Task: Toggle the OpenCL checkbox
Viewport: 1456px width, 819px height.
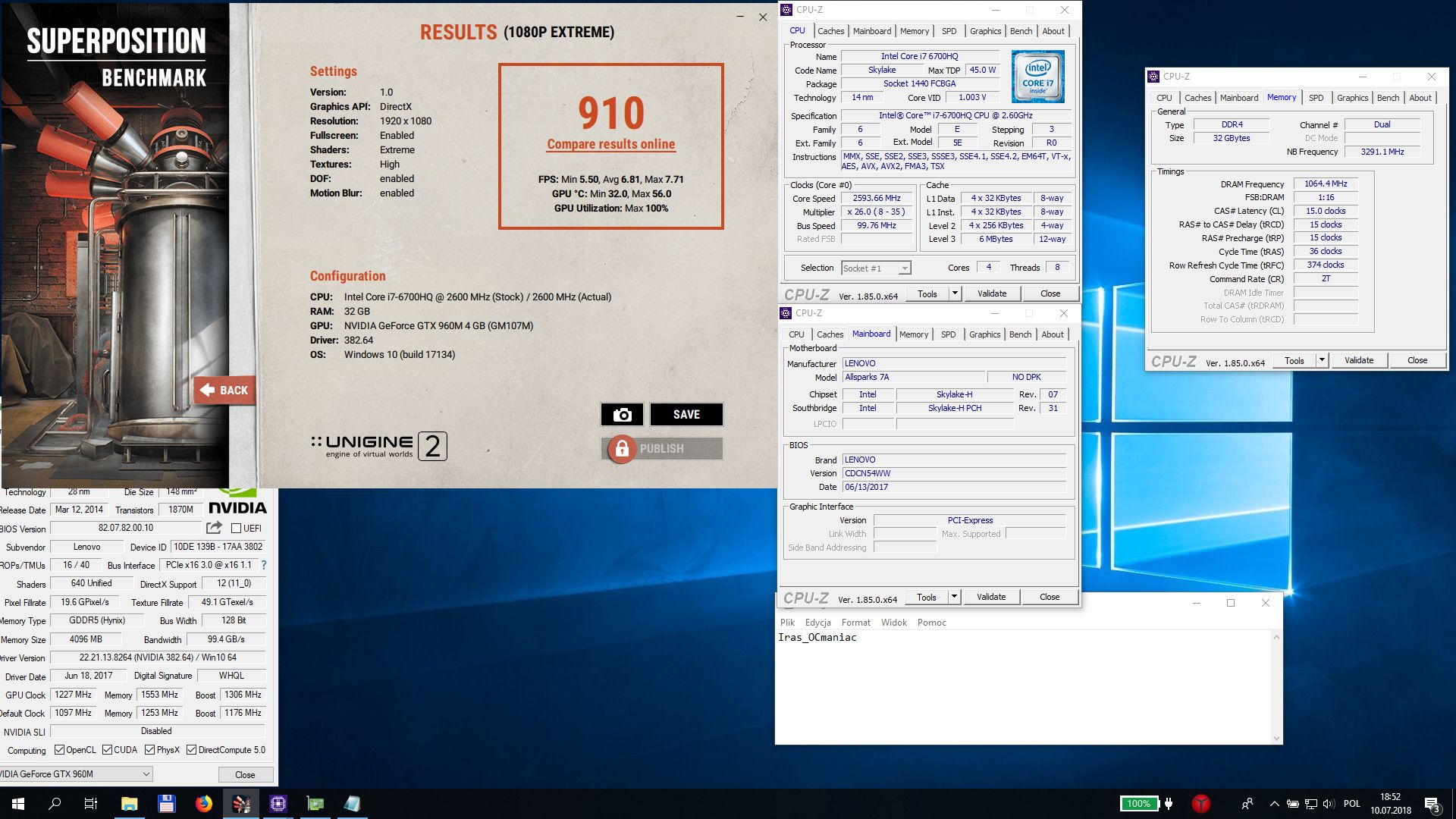Action: (59, 750)
